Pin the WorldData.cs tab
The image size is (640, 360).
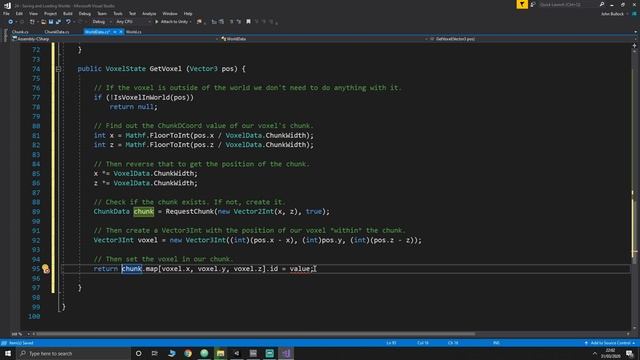point(115,32)
